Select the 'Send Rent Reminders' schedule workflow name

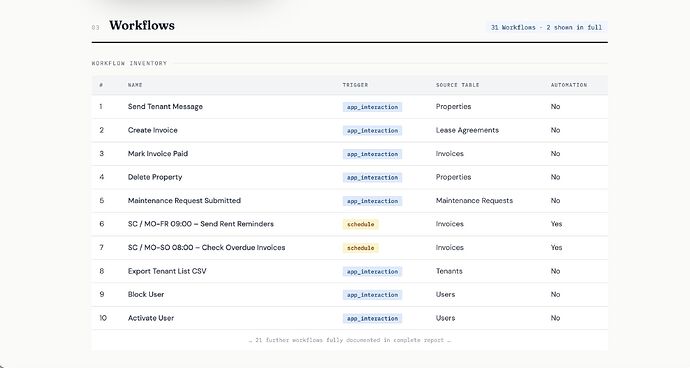click(x=201, y=224)
